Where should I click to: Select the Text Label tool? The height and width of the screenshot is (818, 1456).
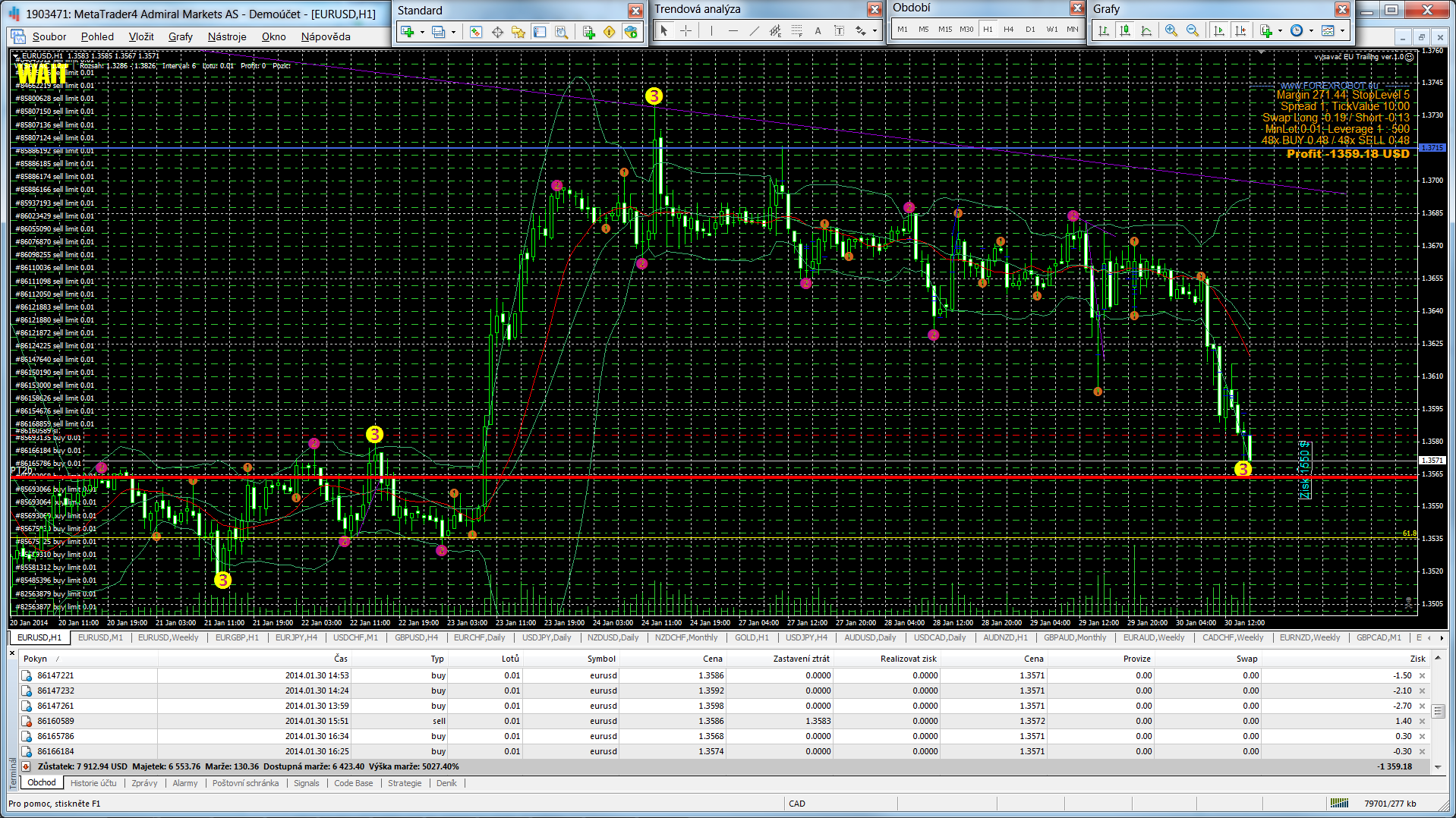point(839,30)
